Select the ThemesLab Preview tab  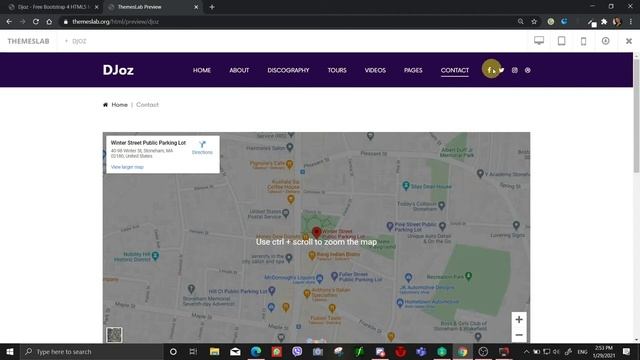coord(152,7)
